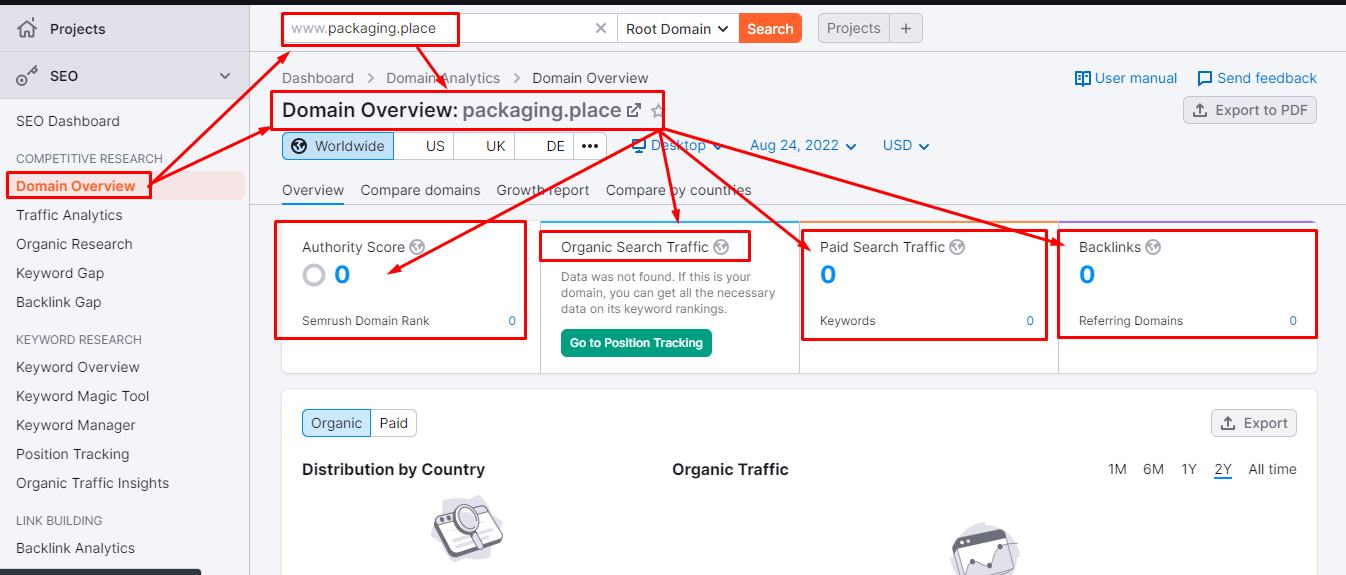Image resolution: width=1346 pixels, height=575 pixels.
Task: Click Paid Search Keywords value 0
Action: (x=1030, y=321)
